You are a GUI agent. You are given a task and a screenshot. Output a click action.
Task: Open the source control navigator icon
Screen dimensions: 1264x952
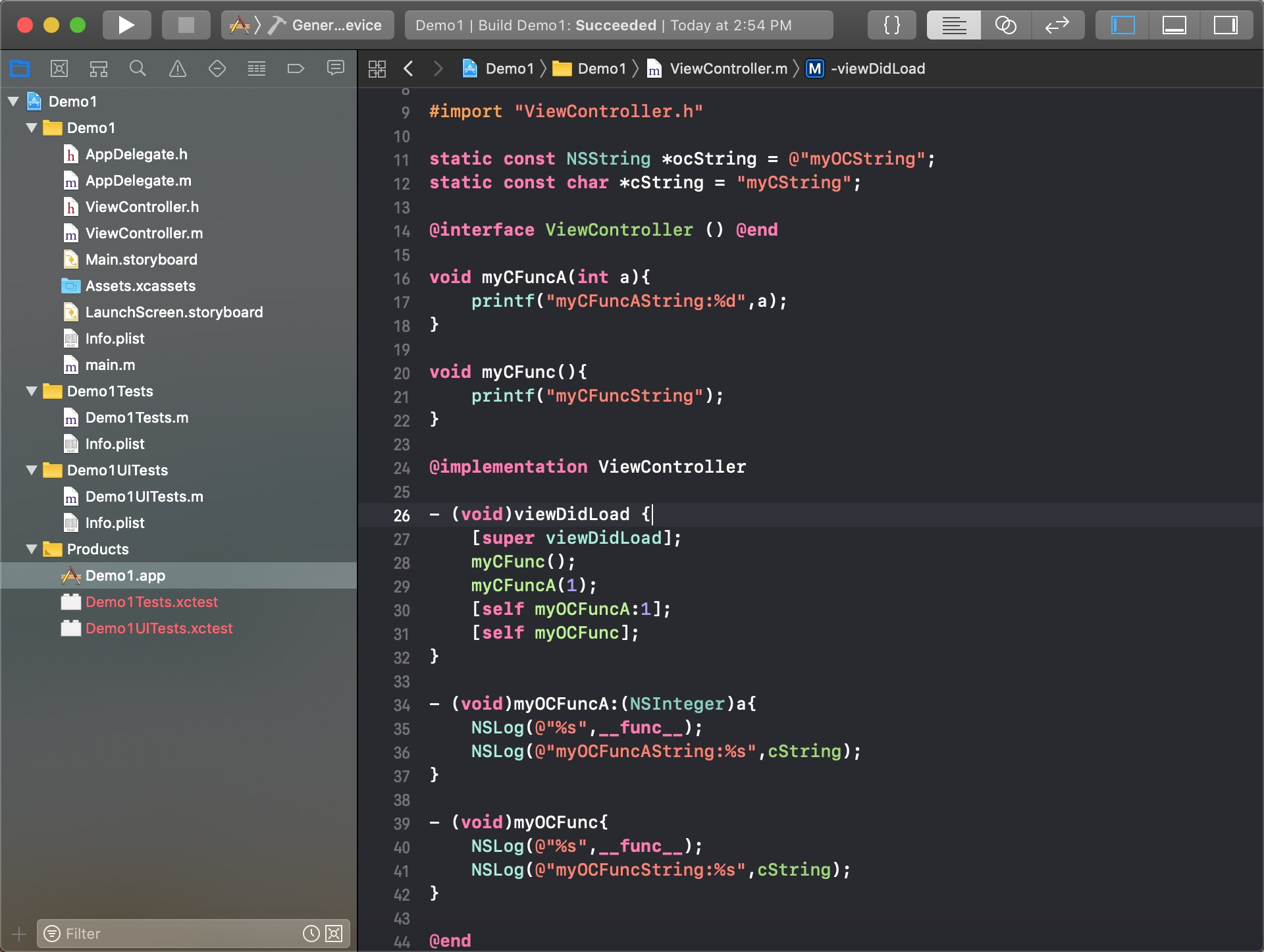coord(59,68)
